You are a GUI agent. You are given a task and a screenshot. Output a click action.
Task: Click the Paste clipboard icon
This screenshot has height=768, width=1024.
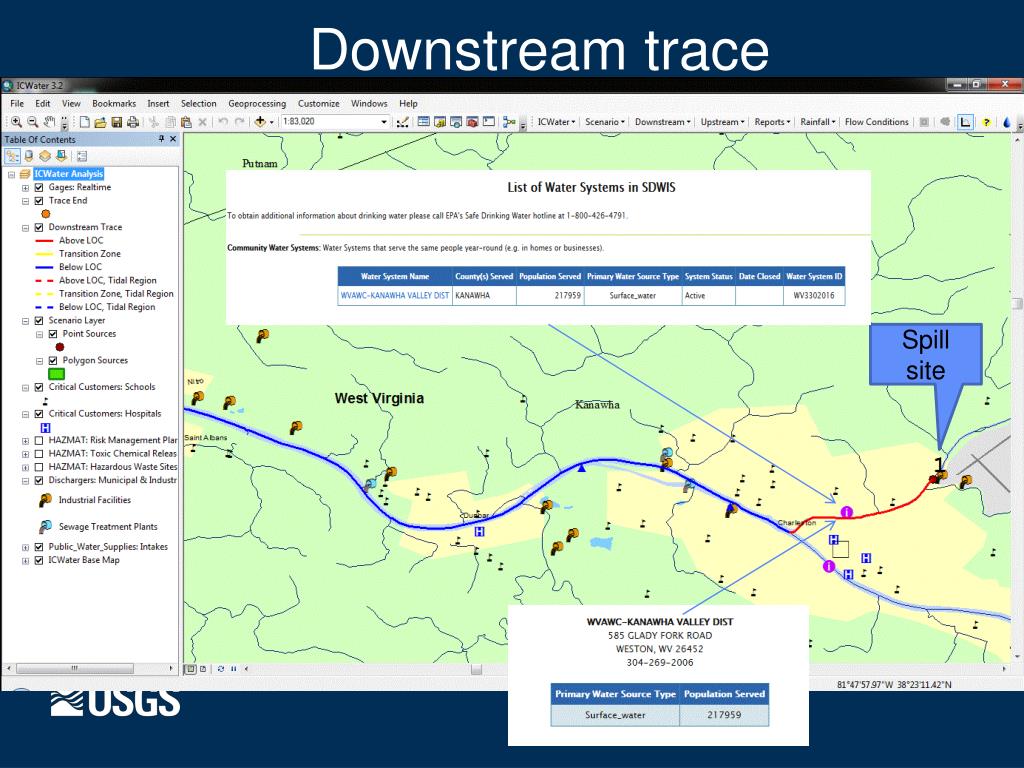(186, 122)
